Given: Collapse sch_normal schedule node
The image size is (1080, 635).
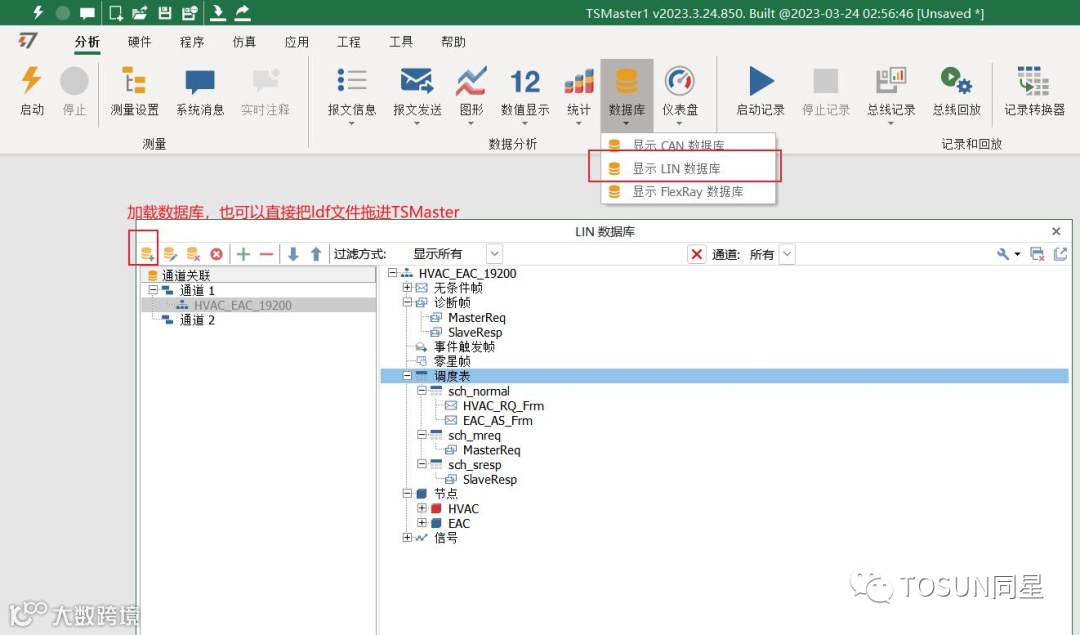Looking at the screenshot, I should (422, 391).
